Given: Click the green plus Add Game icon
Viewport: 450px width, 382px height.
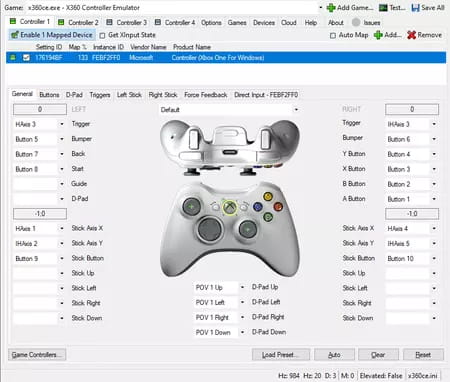Looking at the screenshot, I should coord(331,8).
